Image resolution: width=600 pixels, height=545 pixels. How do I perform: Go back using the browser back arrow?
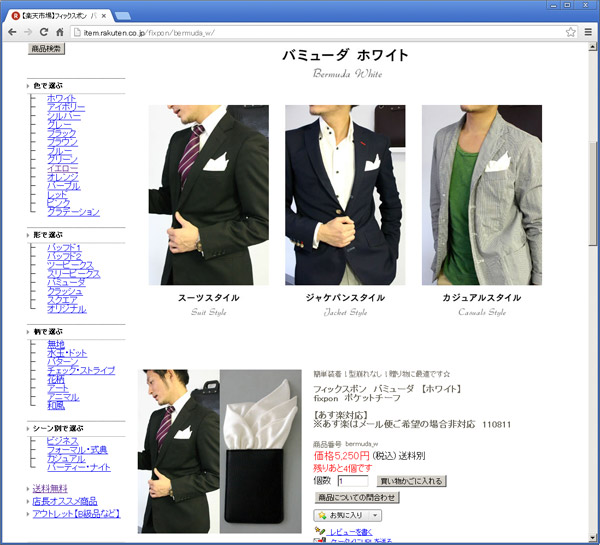[x=12, y=32]
